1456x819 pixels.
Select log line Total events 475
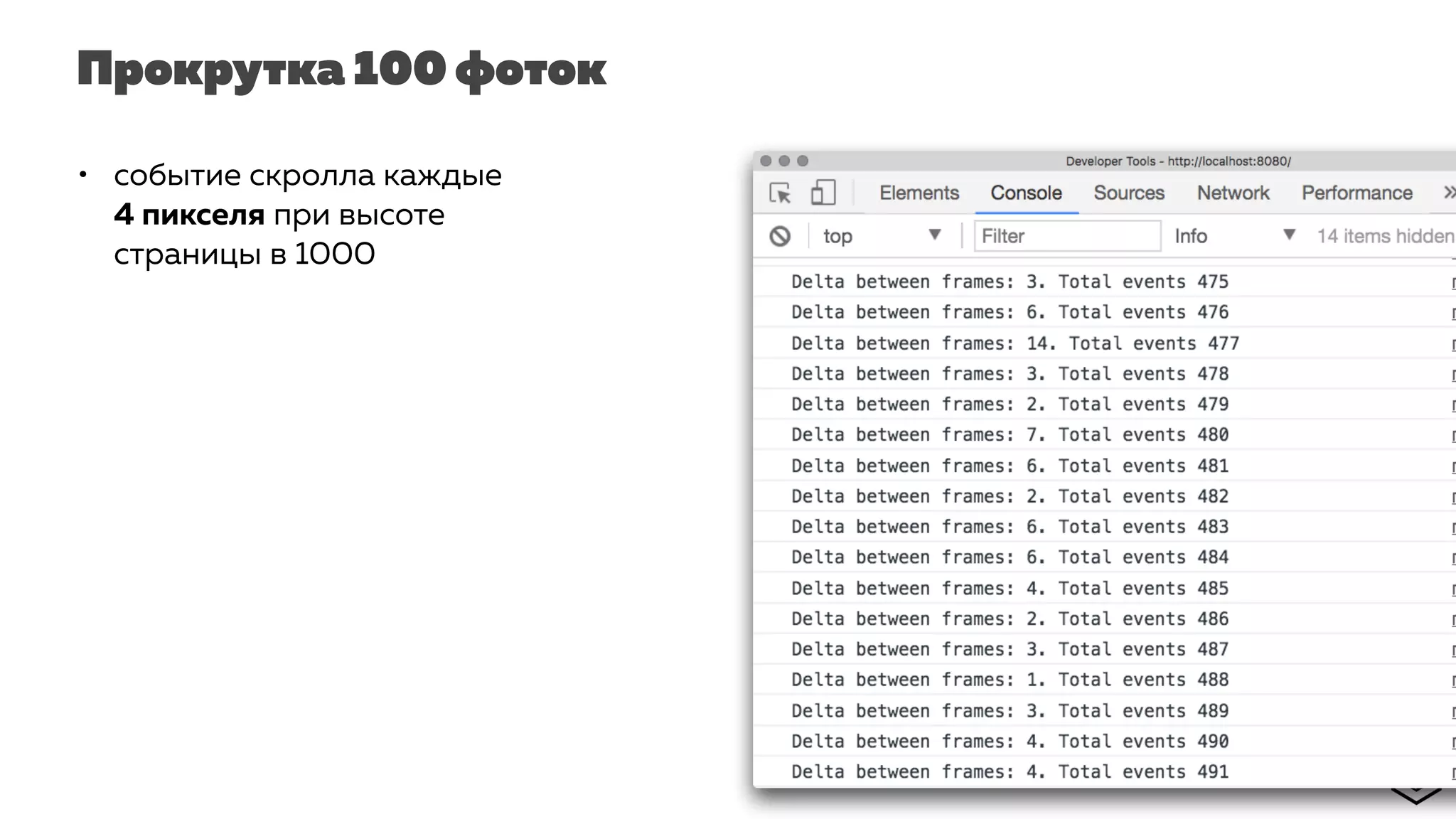point(1104,282)
